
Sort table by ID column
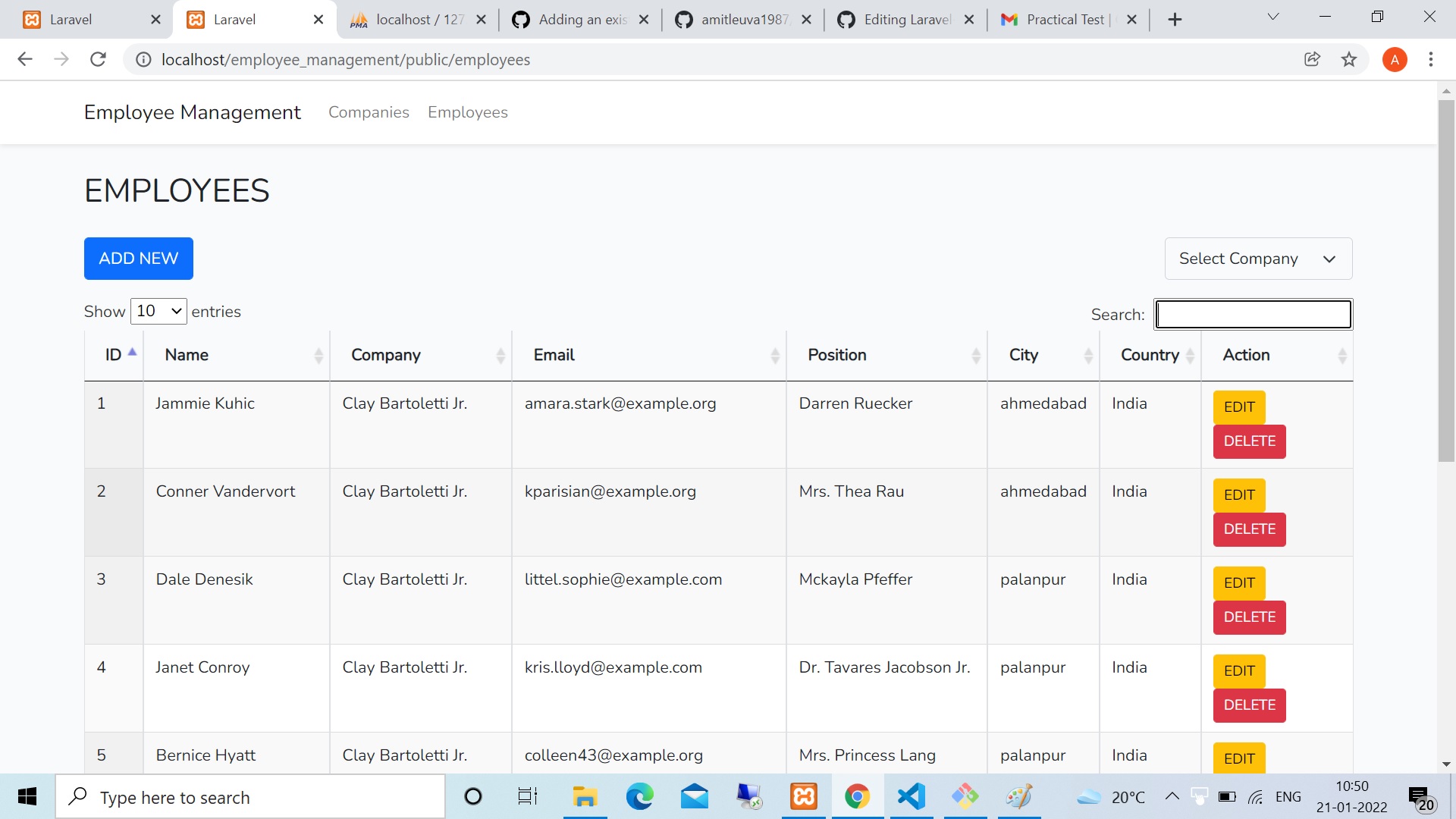[114, 355]
